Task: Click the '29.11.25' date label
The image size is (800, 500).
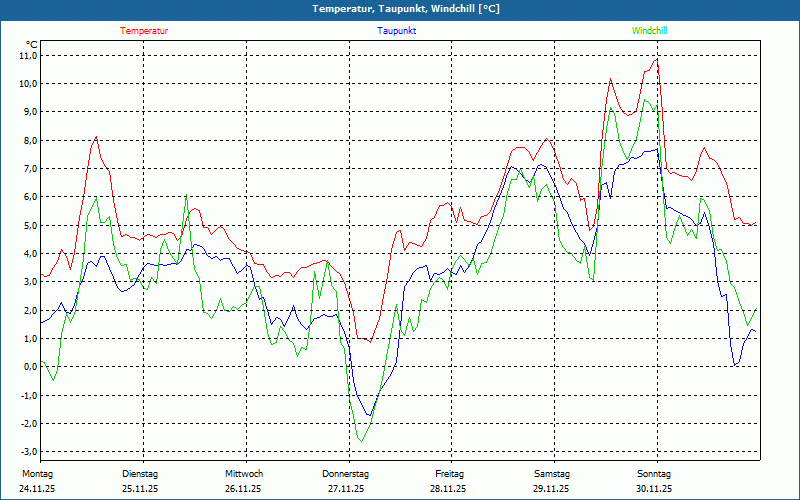Action: (x=551, y=489)
